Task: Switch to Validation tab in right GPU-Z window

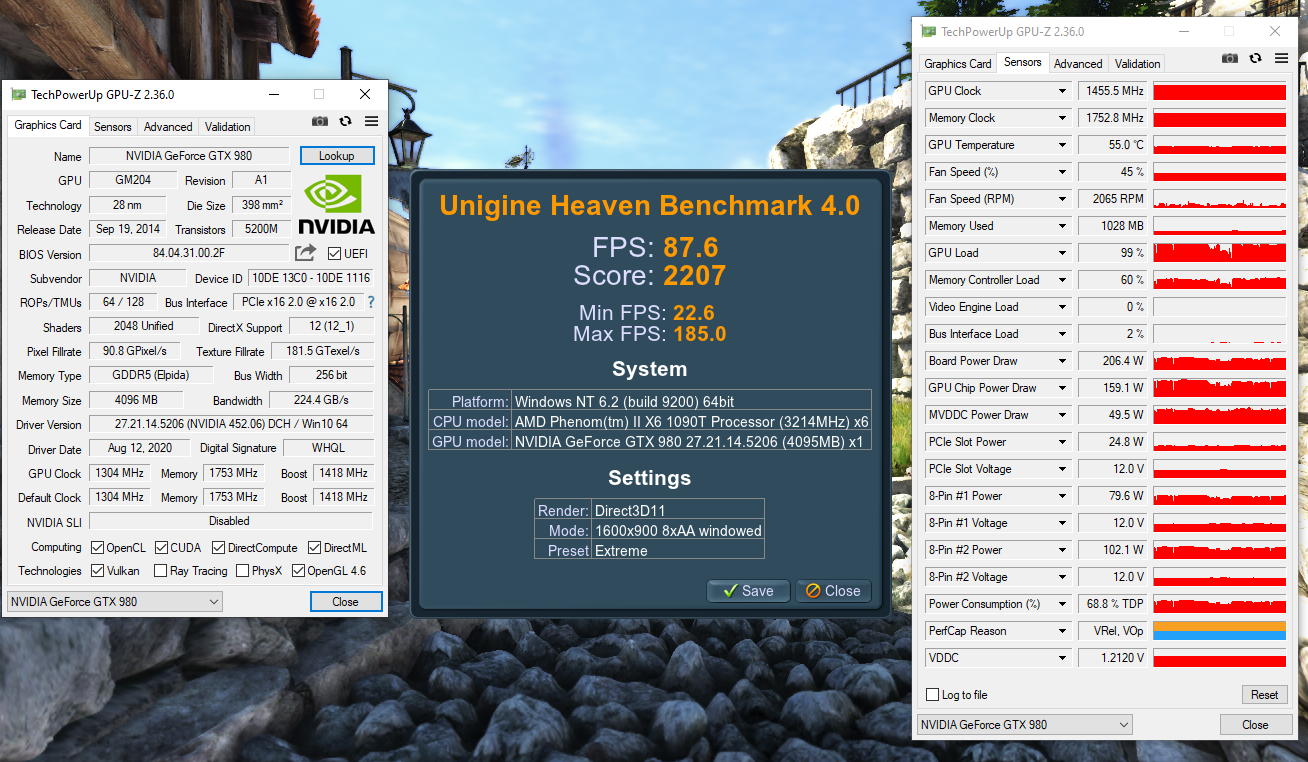Action: pyautogui.click(x=1138, y=64)
